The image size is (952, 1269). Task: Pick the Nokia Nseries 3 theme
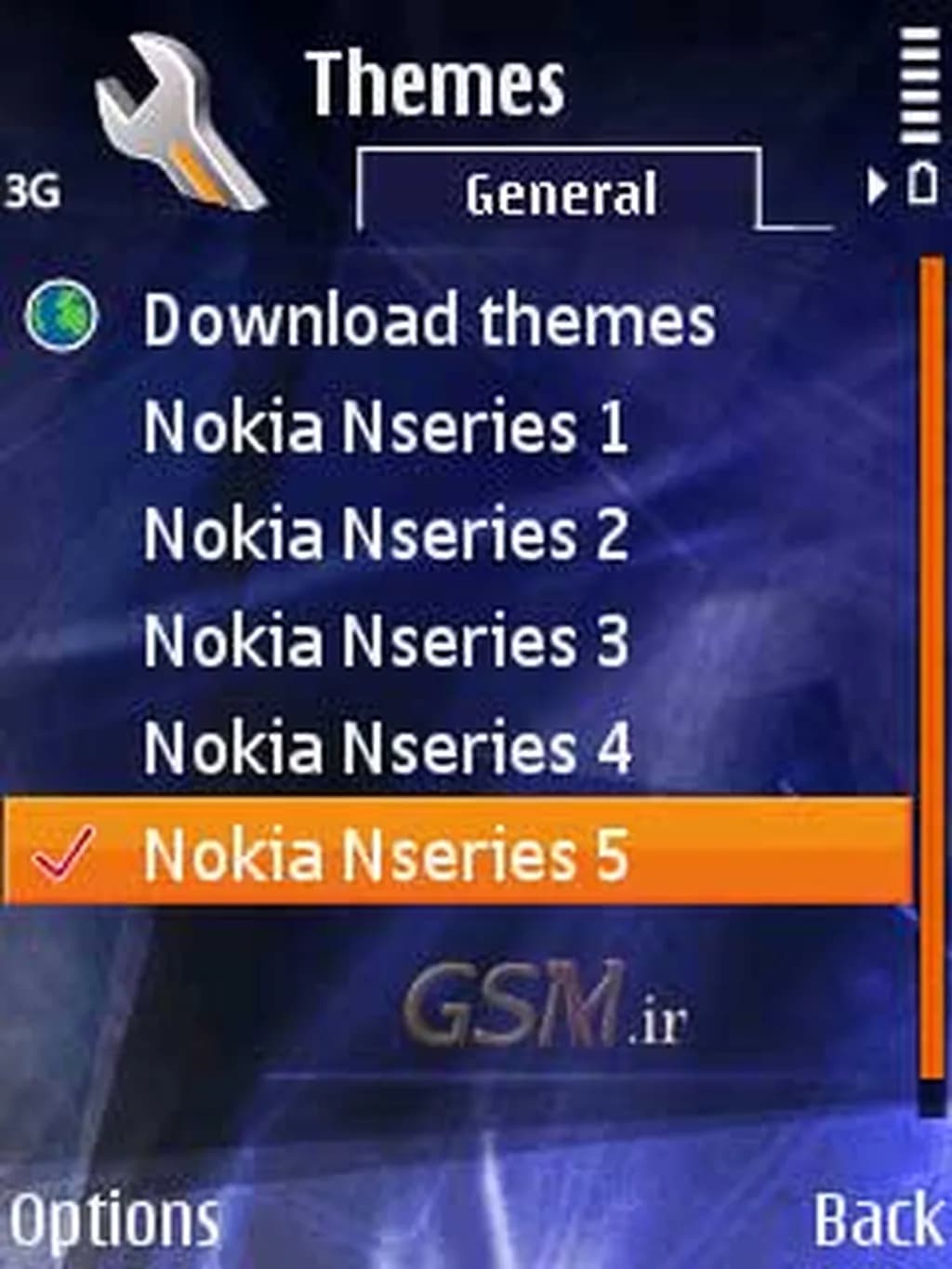pos(386,641)
